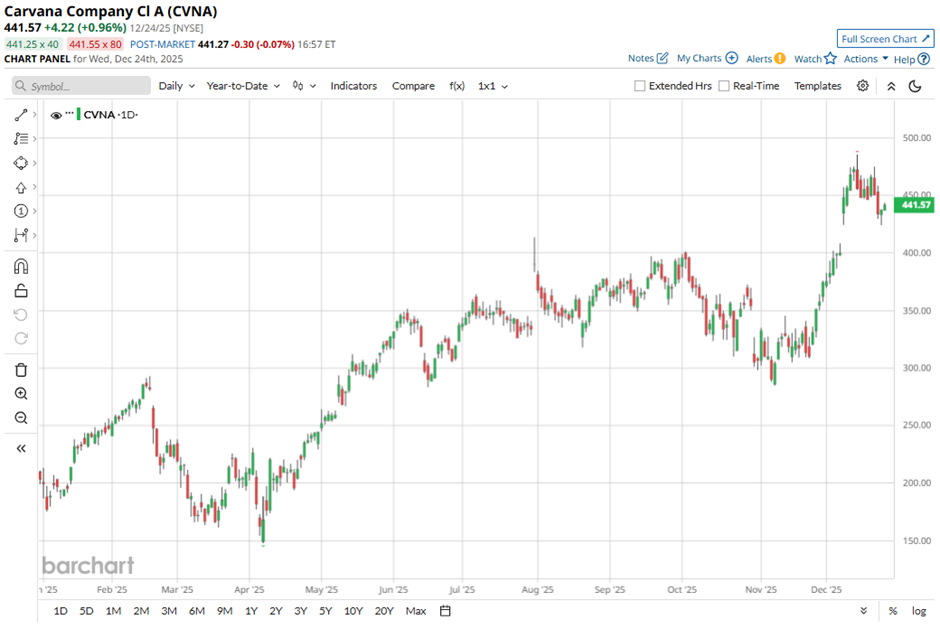Enable the Real-Time checkbox
This screenshot has width=940, height=629.
point(724,86)
